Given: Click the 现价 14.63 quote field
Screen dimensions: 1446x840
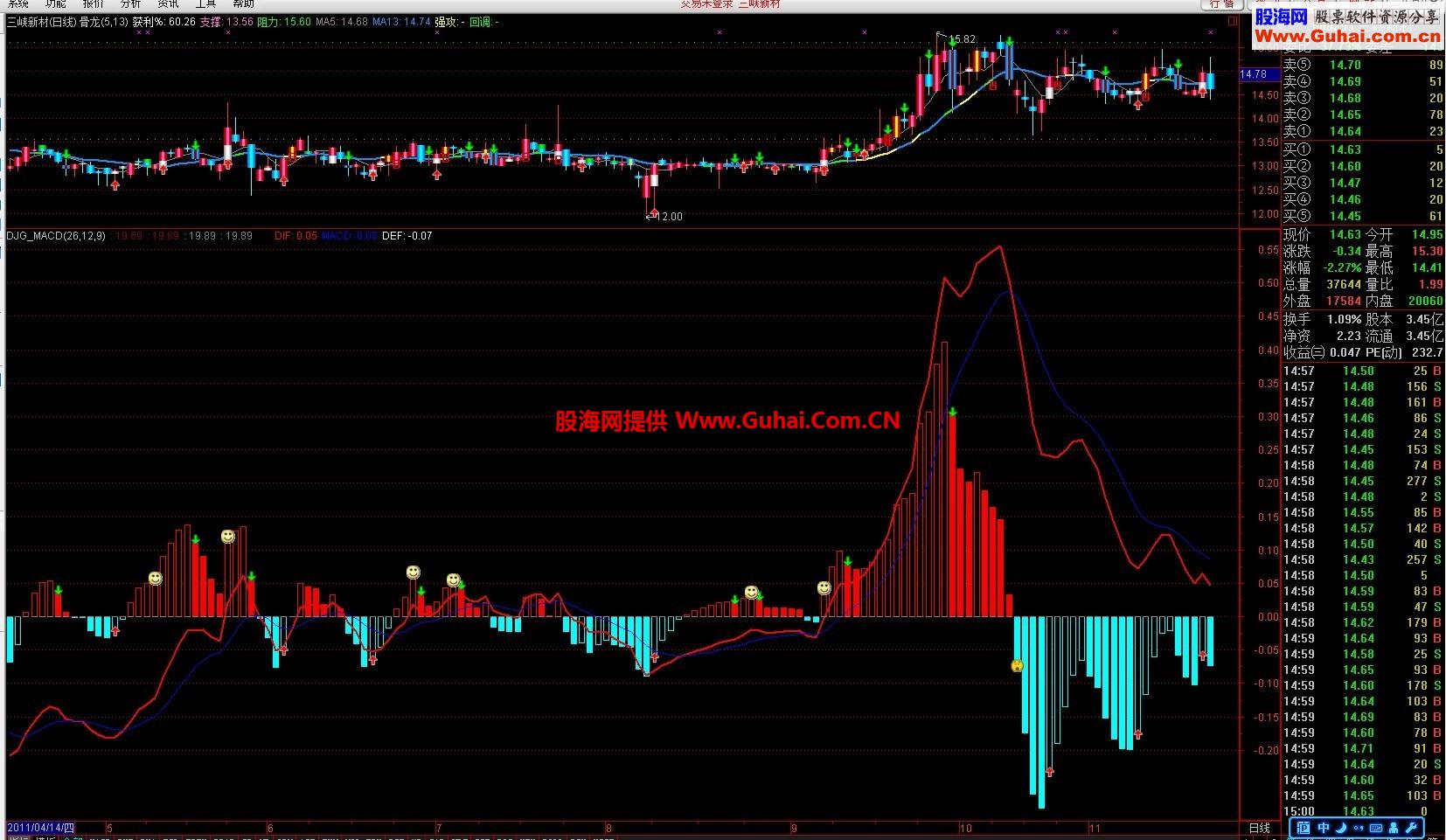Looking at the screenshot, I should 1322,234.
